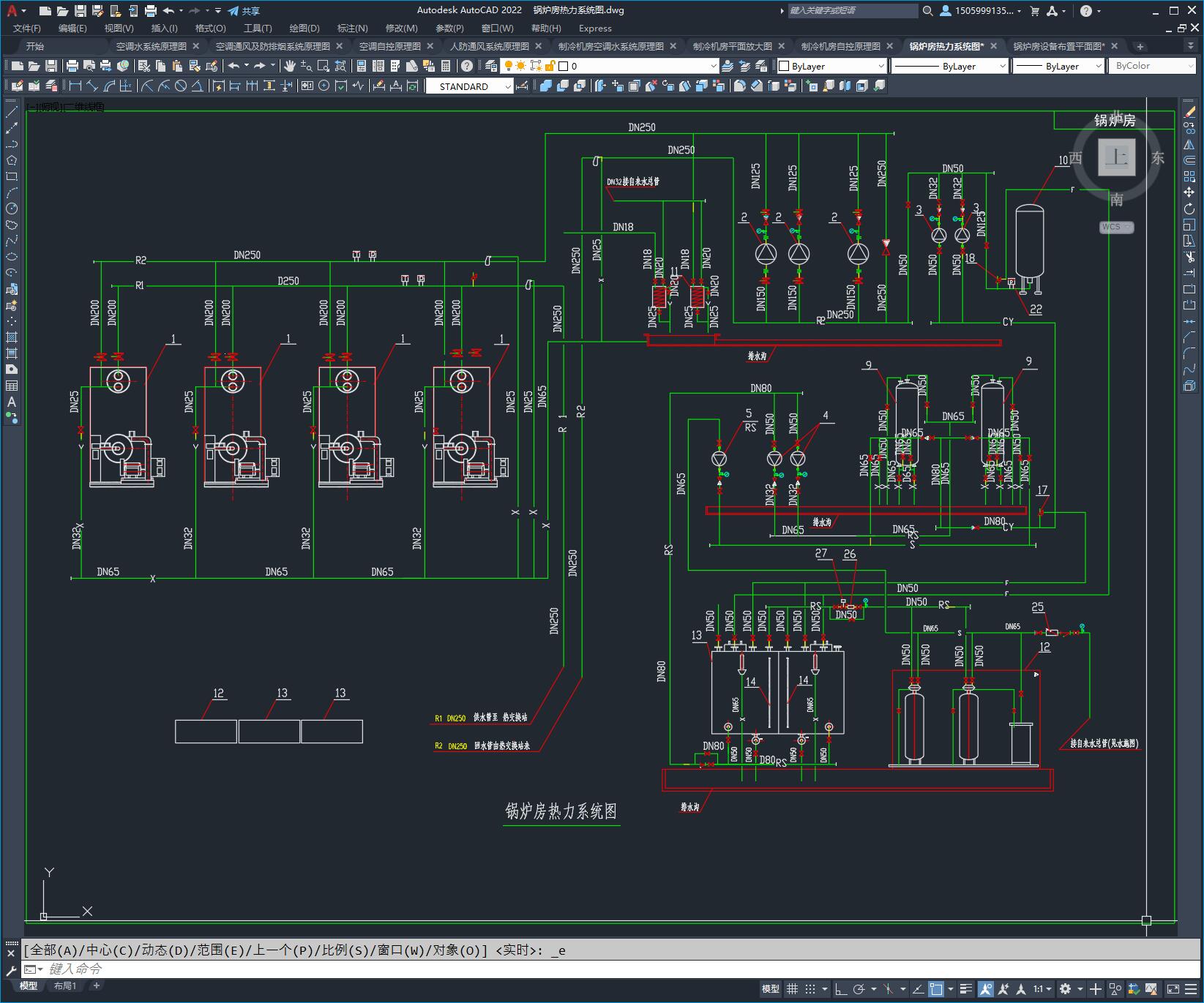This screenshot has height=1003, width=1204.
Task: Toggle isometric drafting in status bar
Action: [888, 989]
